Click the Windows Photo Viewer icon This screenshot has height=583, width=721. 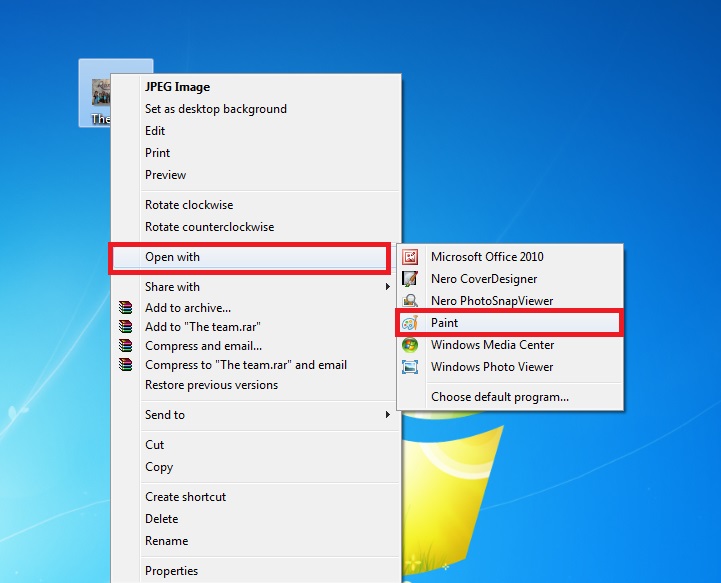click(x=409, y=367)
